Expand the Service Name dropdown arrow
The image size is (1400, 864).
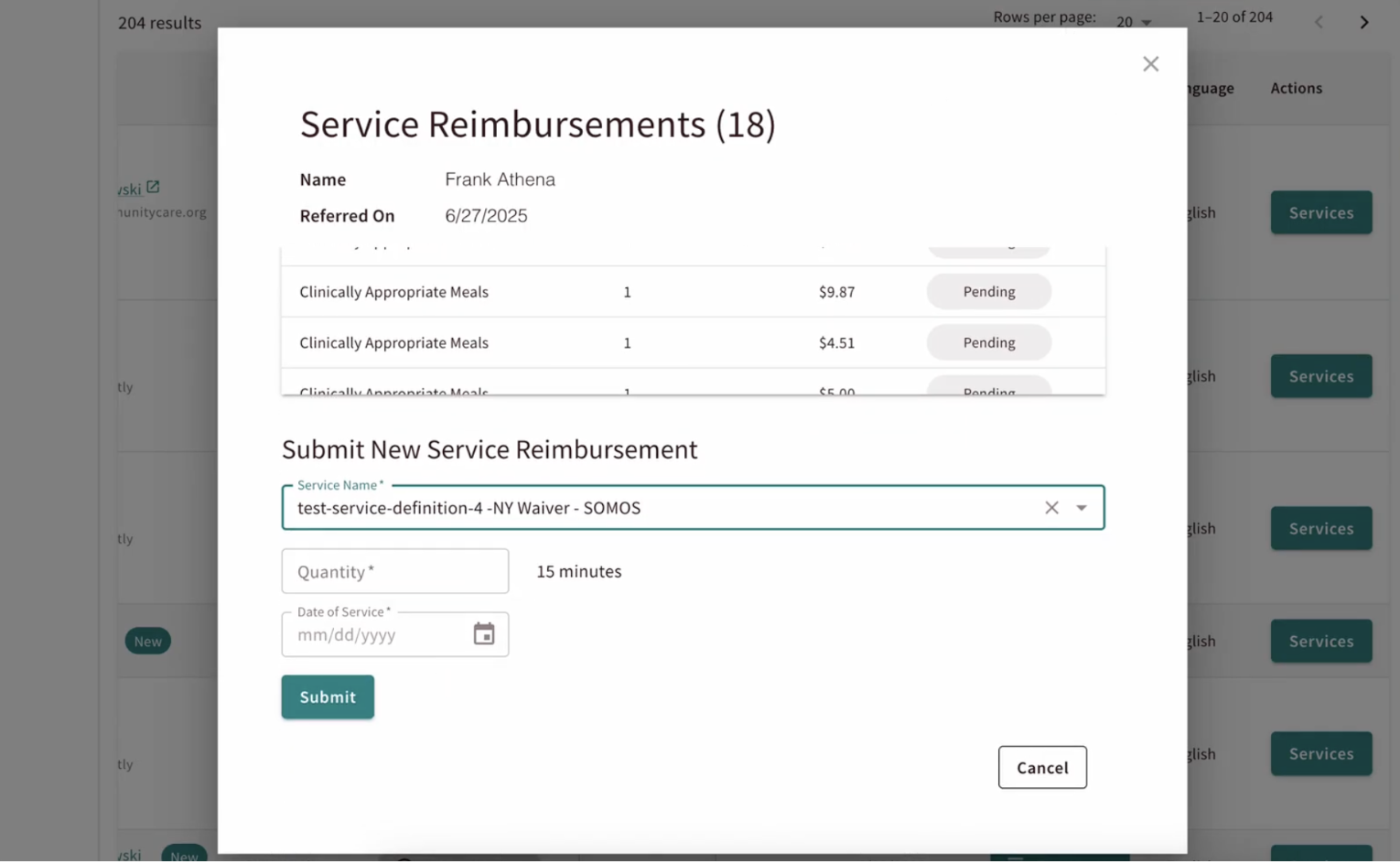pos(1082,508)
